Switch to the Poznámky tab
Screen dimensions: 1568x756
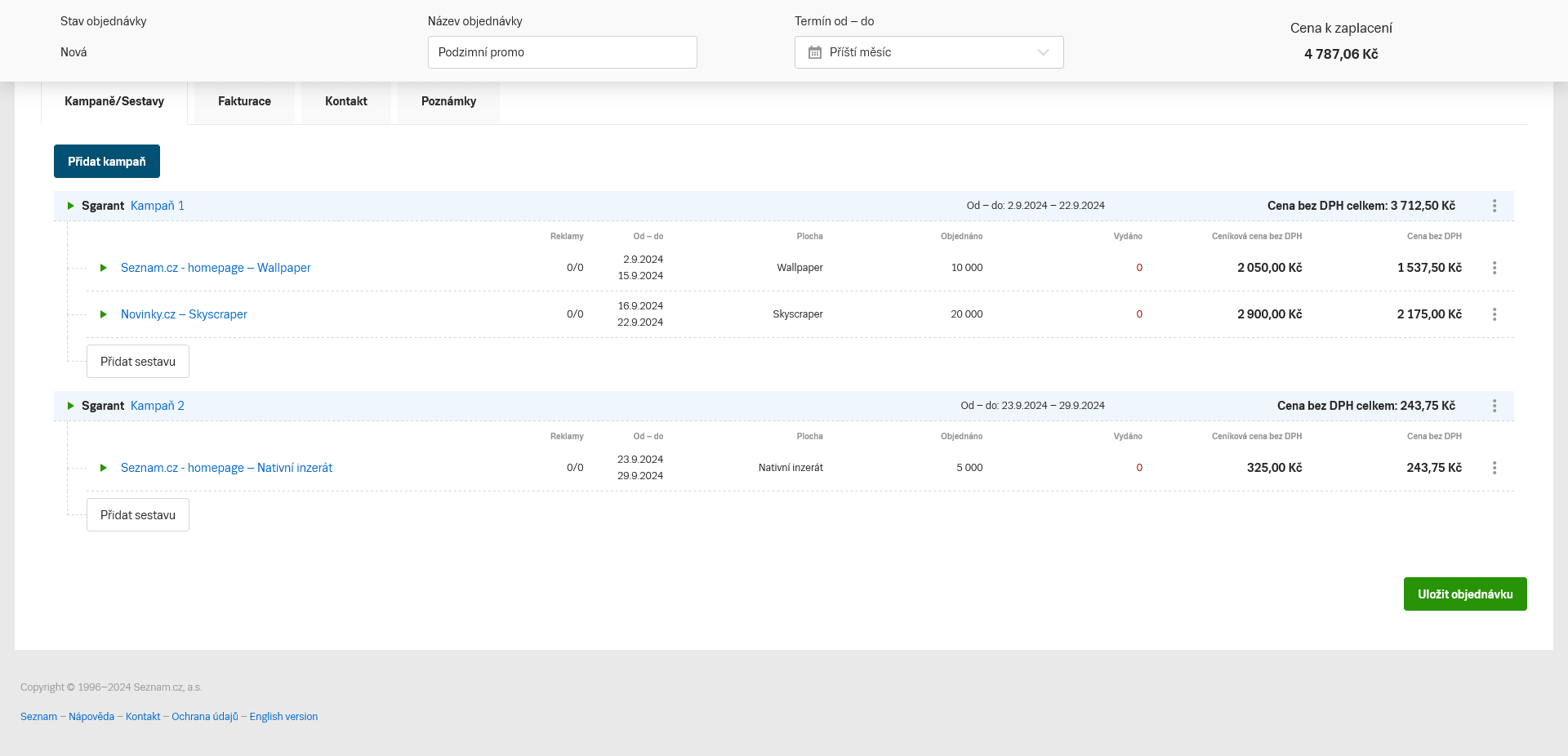448,101
